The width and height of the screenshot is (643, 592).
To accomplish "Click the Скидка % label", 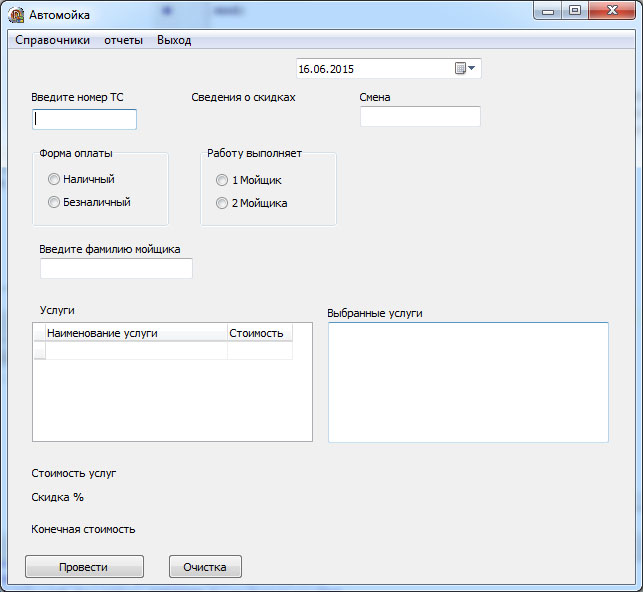I will pos(57,497).
